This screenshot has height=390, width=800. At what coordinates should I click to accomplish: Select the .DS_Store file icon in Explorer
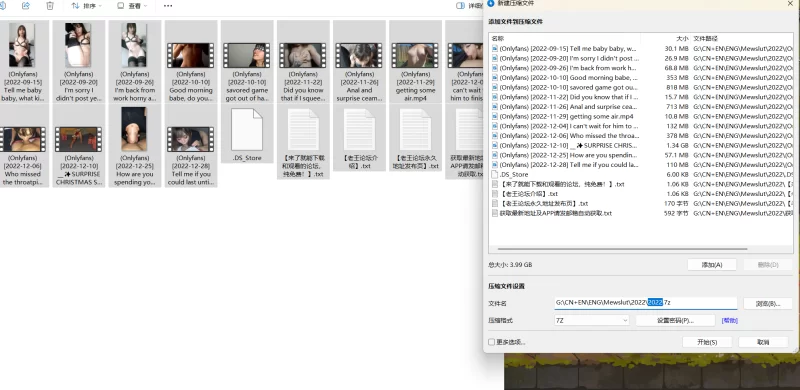coord(247,130)
